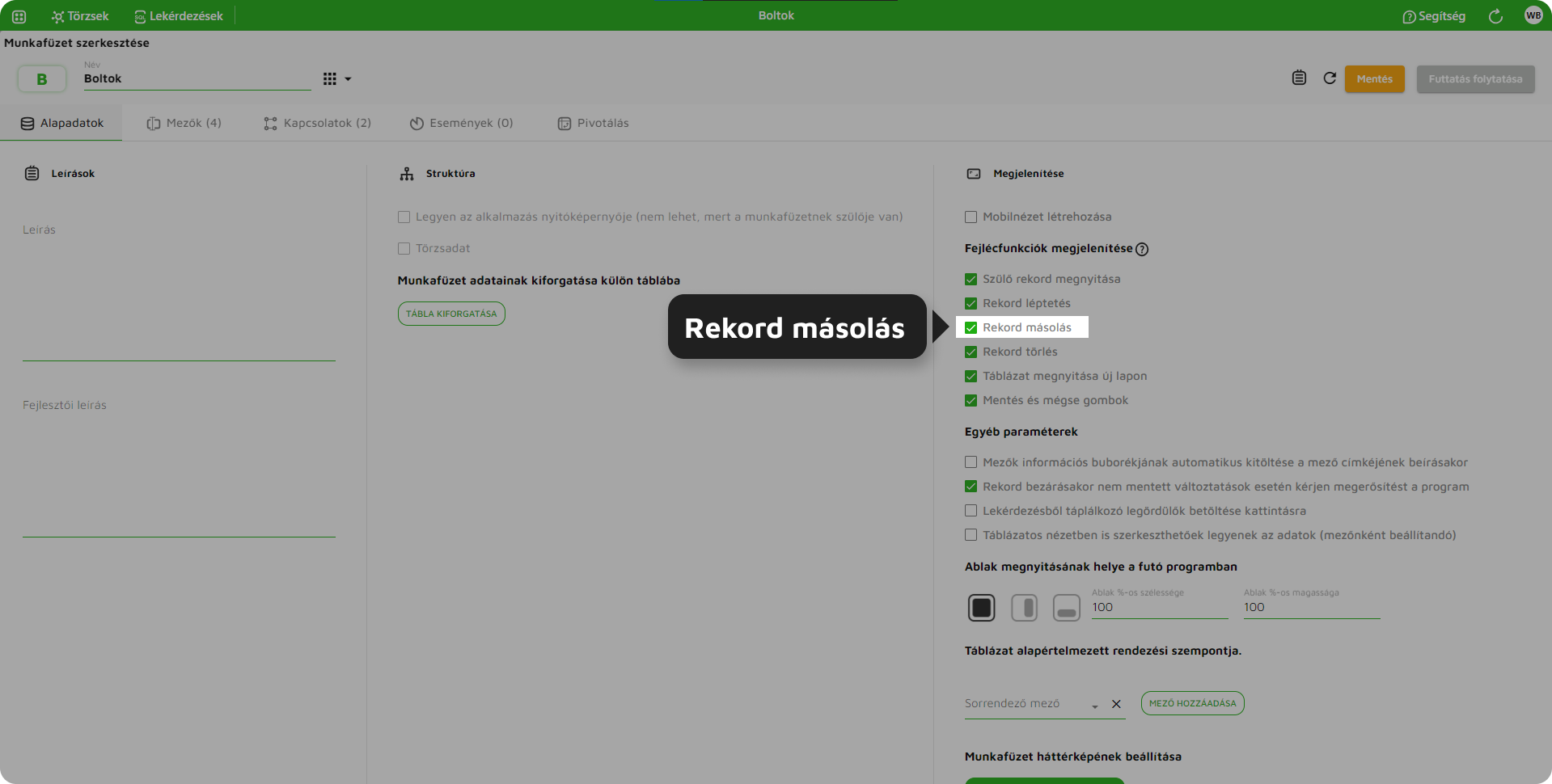
Task: Click the help icon next to Fejlécfunkciók megjelenítése
Action: (1142, 249)
